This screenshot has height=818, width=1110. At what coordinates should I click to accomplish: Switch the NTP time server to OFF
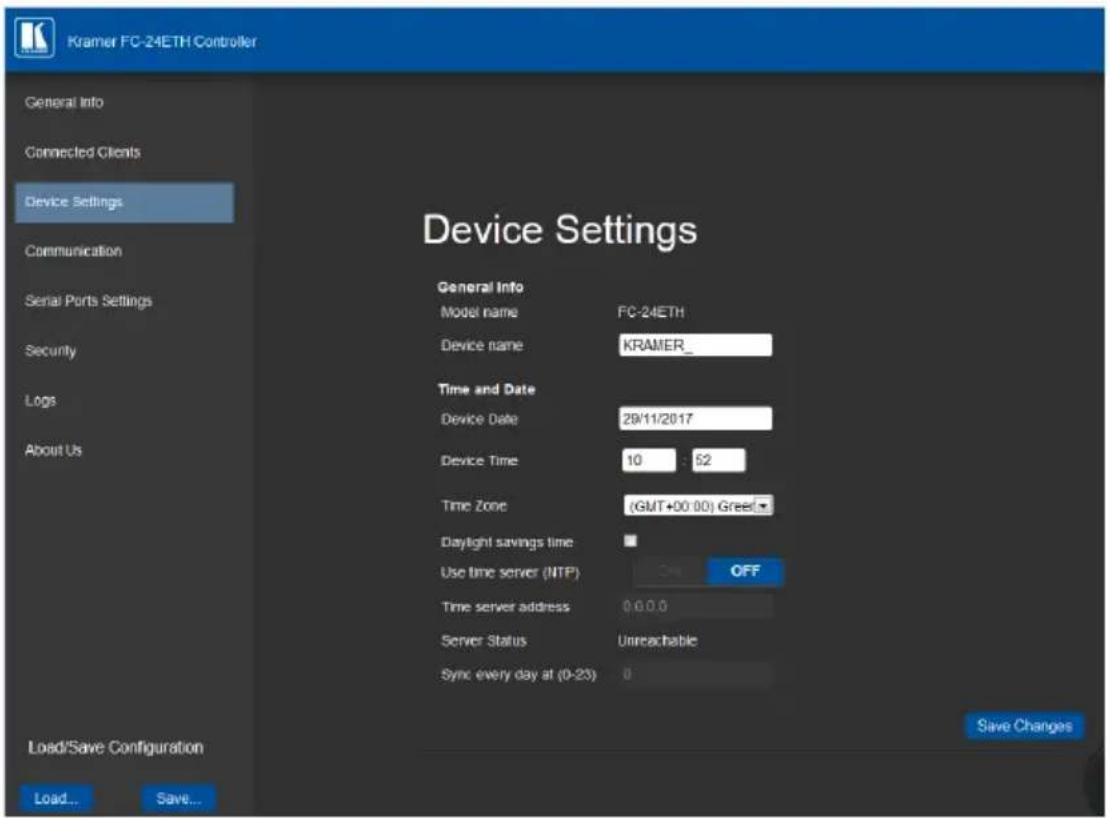745,571
